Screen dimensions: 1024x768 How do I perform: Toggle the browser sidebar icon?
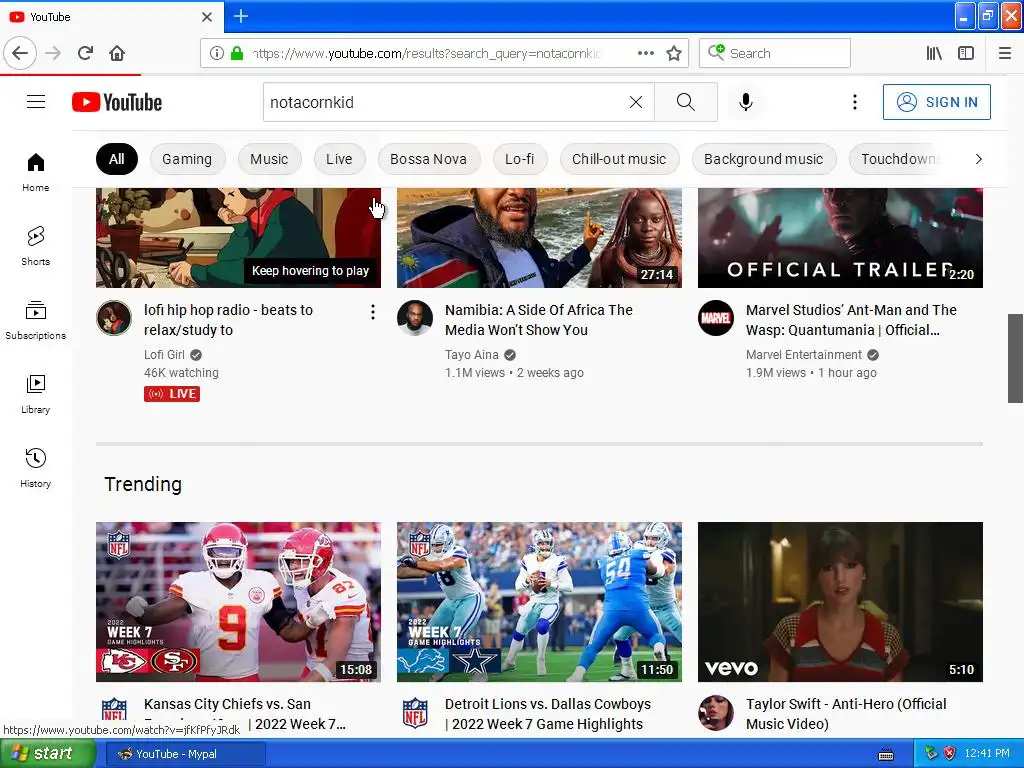(966, 53)
